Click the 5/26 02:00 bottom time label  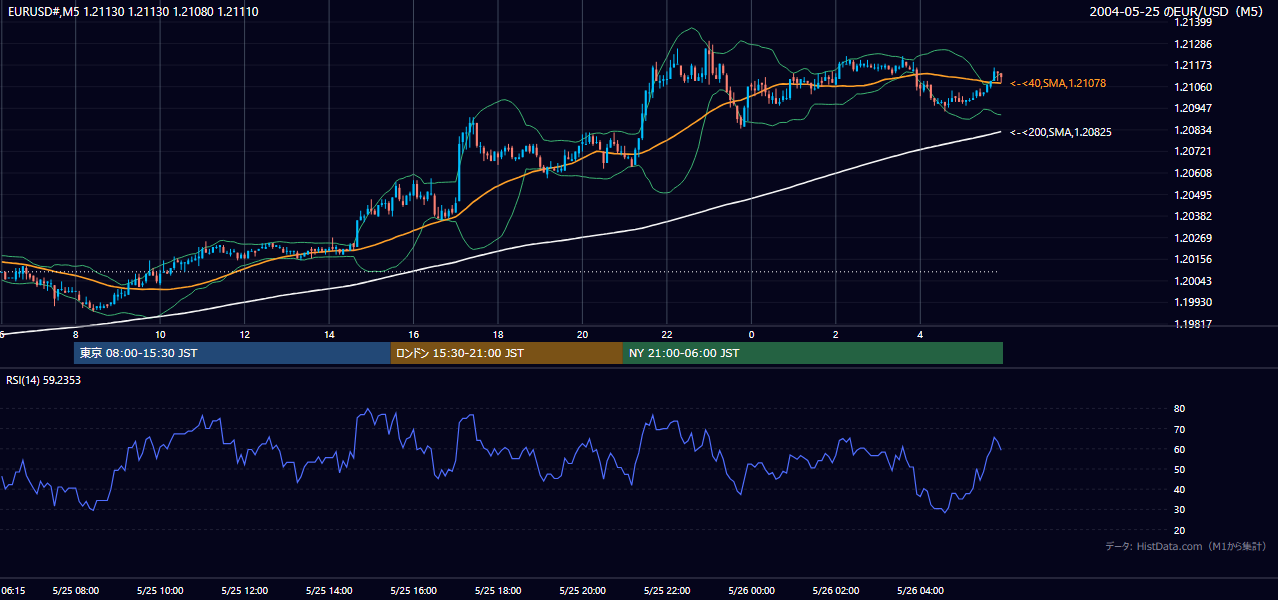pos(836,591)
